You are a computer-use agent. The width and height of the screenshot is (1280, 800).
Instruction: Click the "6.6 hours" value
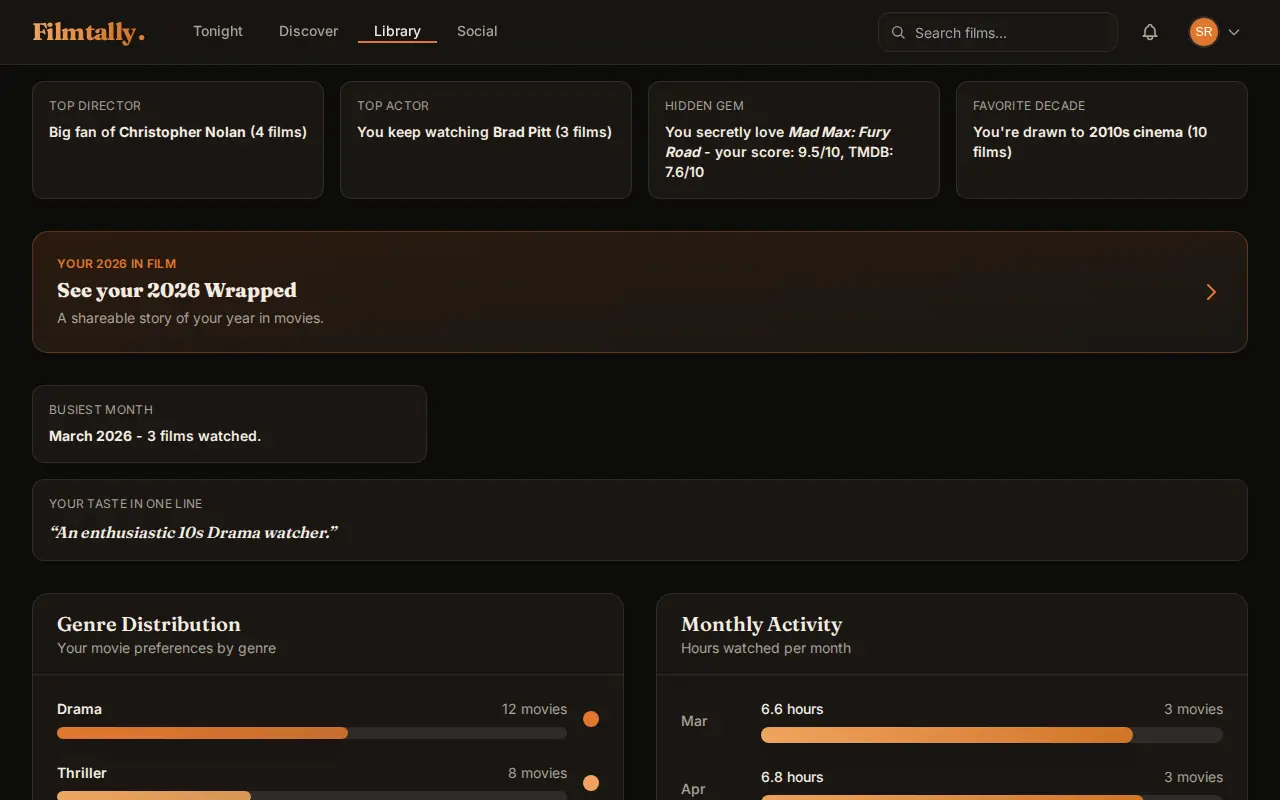tap(792, 709)
